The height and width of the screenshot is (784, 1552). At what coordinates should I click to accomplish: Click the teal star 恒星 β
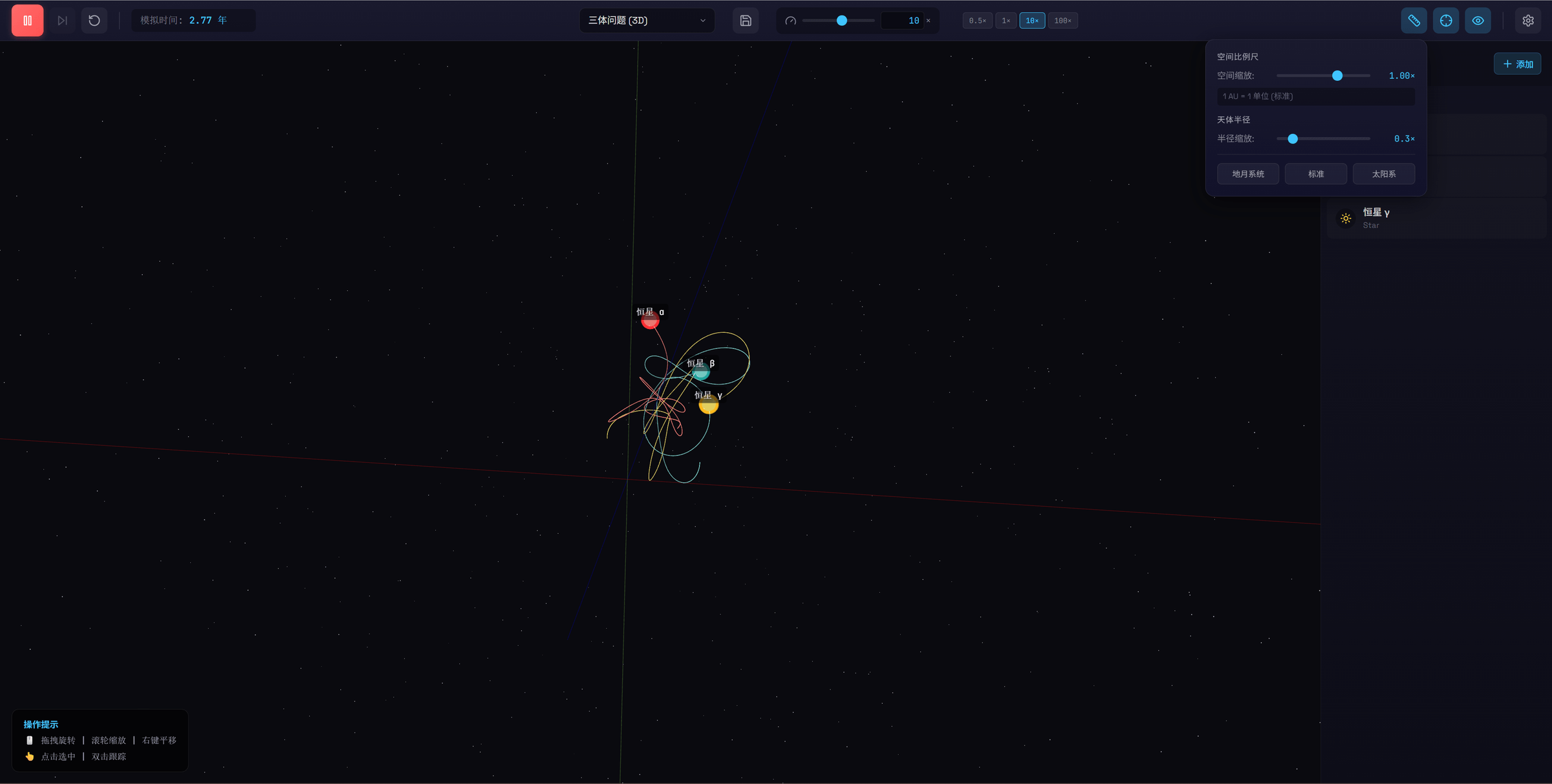click(700, 371)
